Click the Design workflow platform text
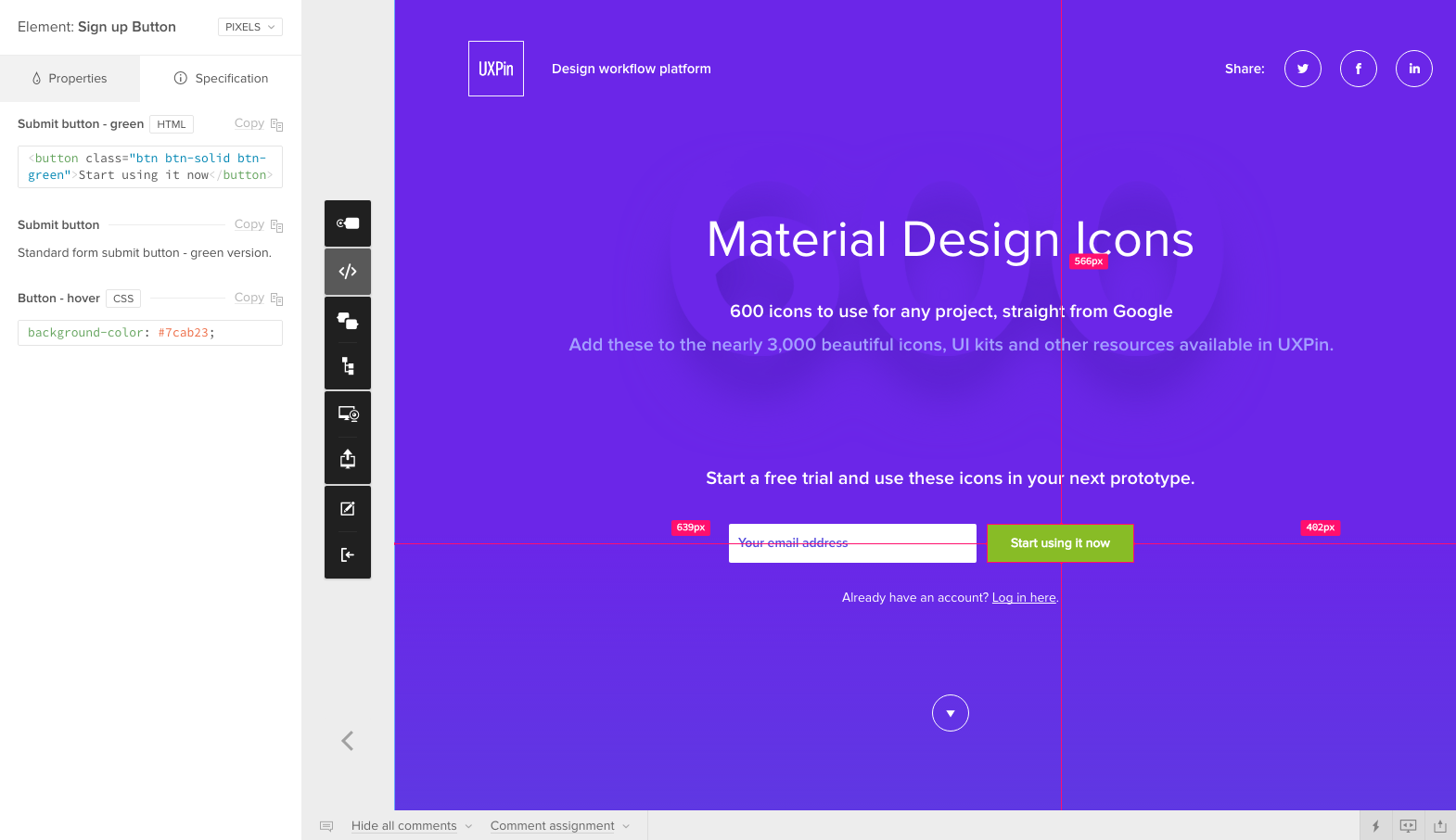The image size is (1456, 840). point(632,69)
